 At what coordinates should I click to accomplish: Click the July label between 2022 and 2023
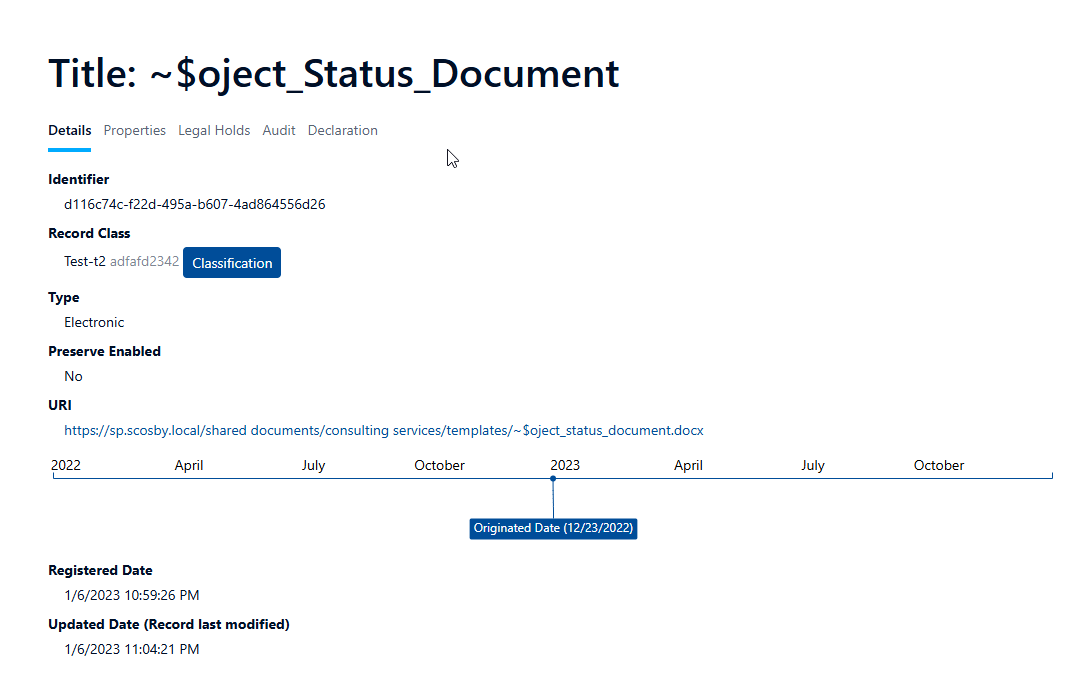[313, 465]
